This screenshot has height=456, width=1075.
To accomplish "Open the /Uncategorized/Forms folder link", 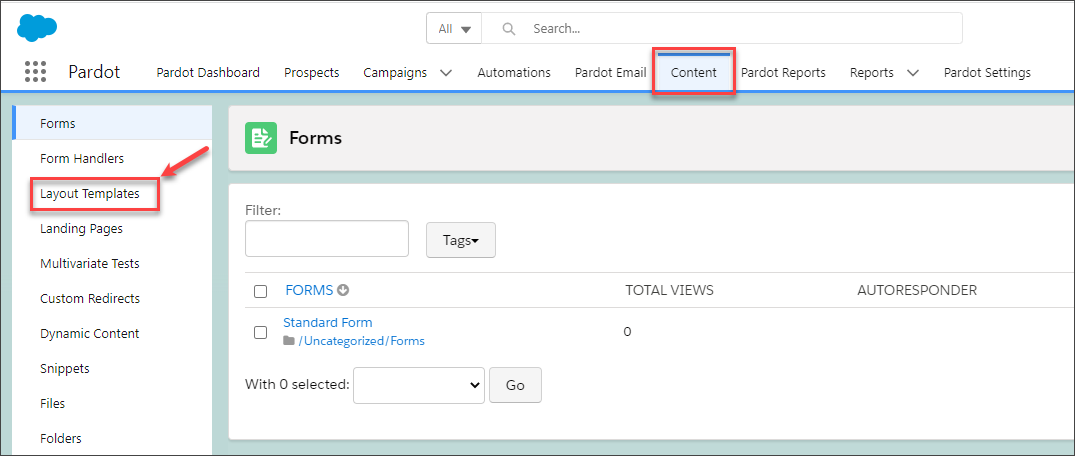I will coord(361,341).
